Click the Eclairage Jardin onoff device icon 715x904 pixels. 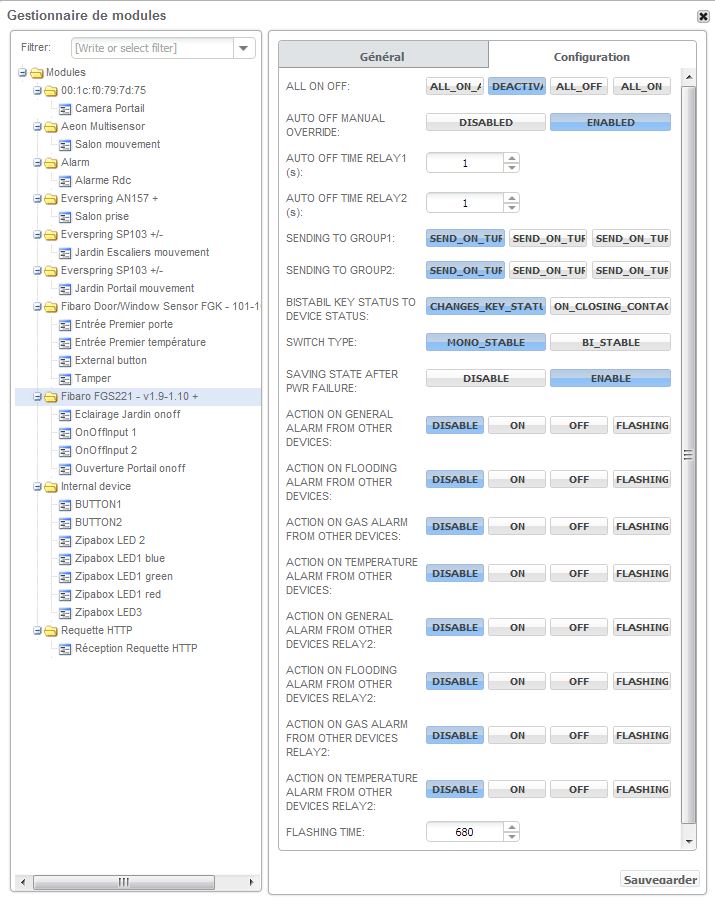click(66, 414)
